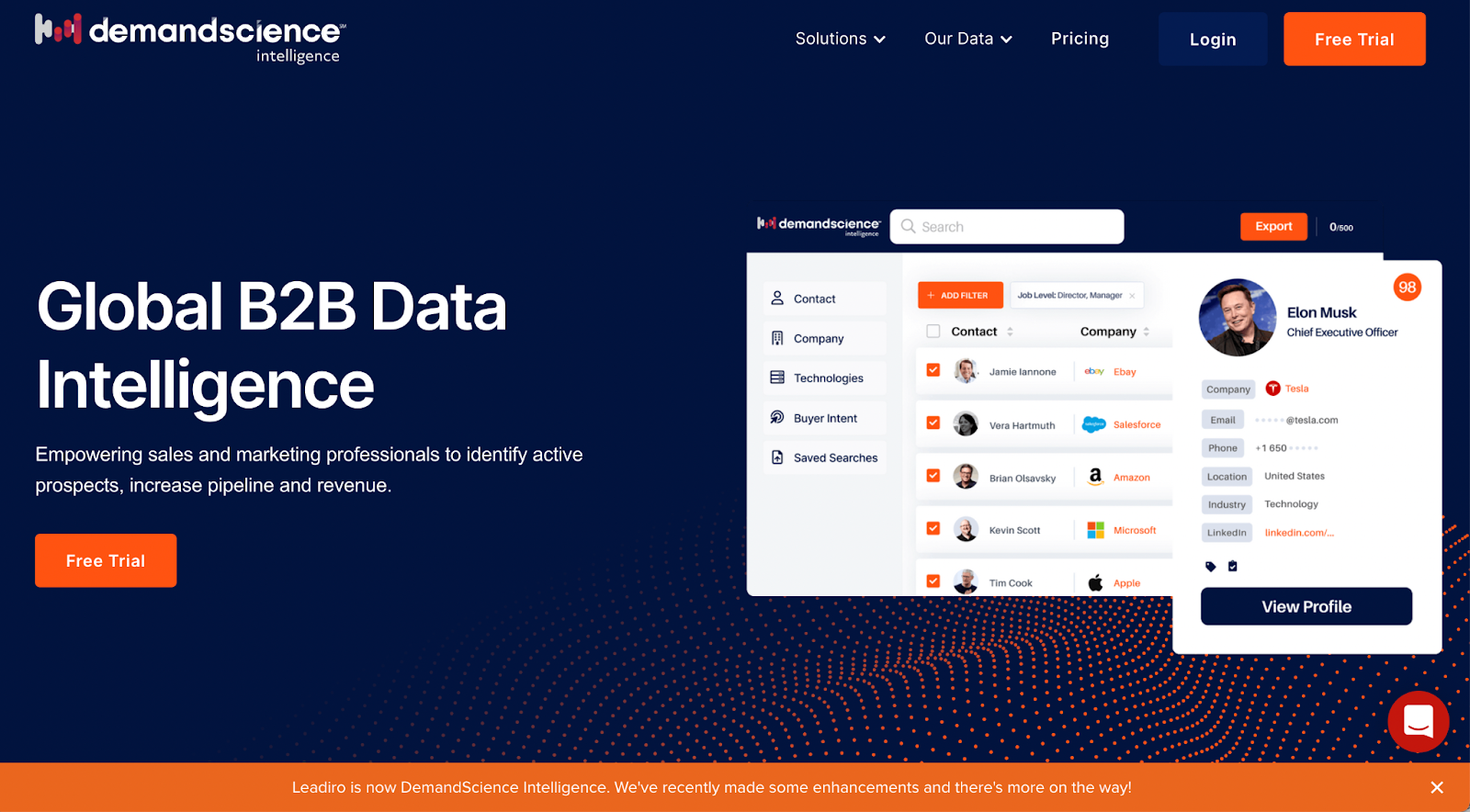Click Jamie Iannone's avatar photo

(966, 371)
